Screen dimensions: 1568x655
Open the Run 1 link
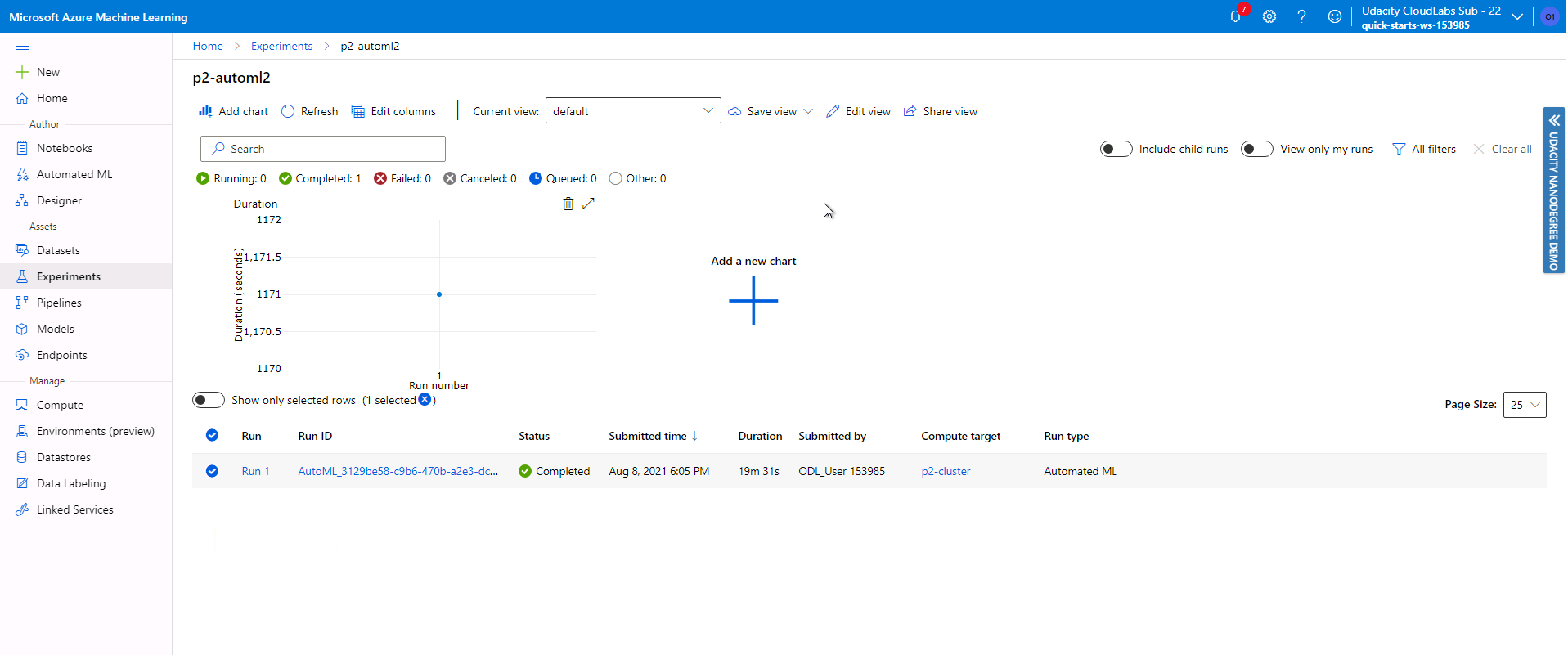[x=255, y=471]
